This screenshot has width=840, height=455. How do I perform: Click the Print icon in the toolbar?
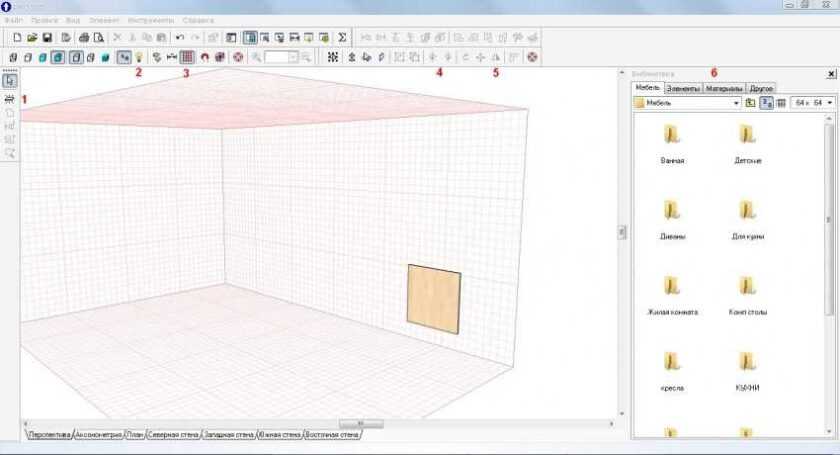click(x=83, y=38)
